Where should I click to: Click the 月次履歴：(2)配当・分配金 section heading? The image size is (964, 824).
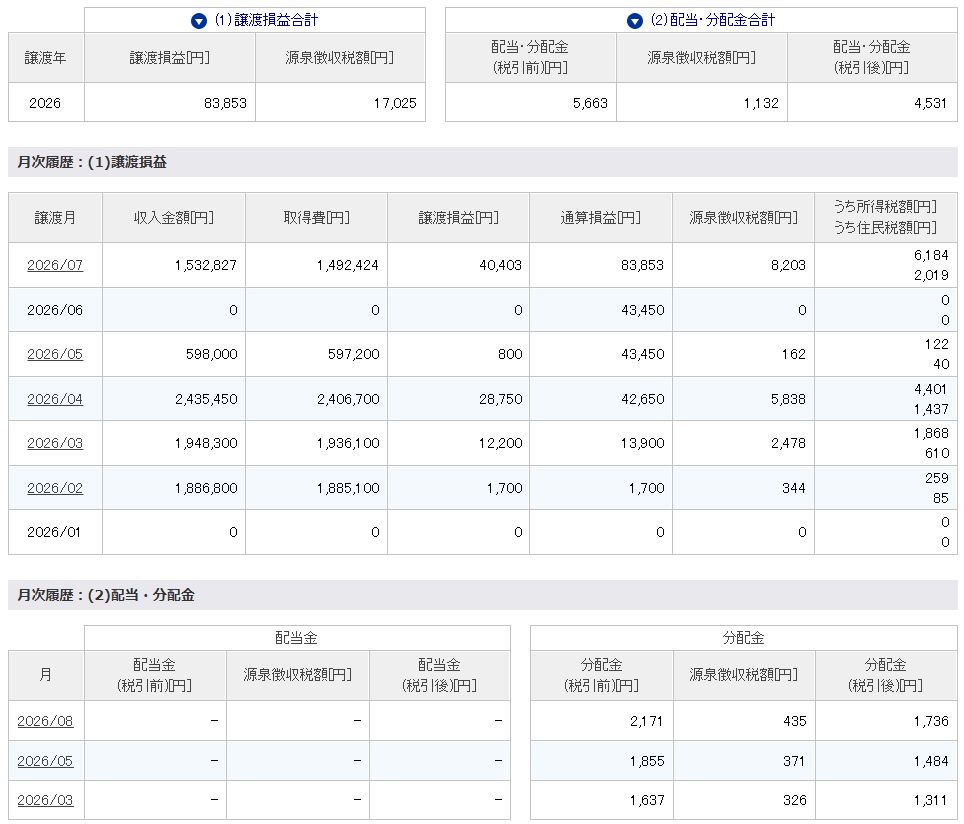tap(106, 595)
